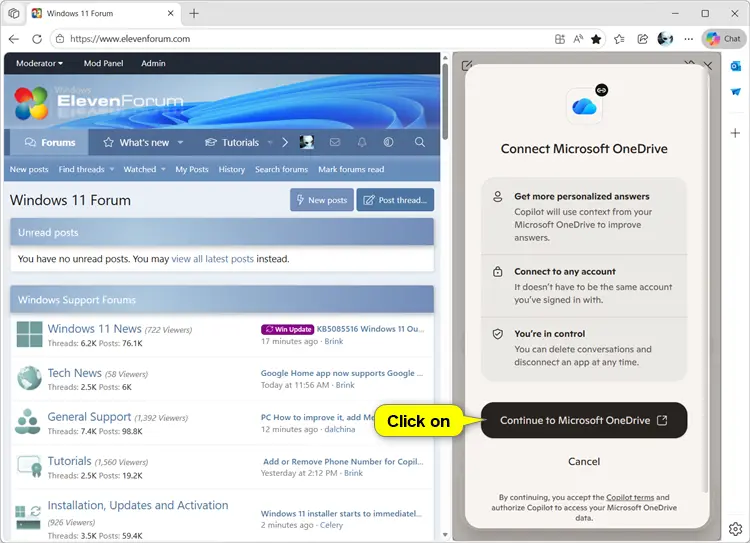Open the History link
750x543 pixels.
(x=232, y=169)
